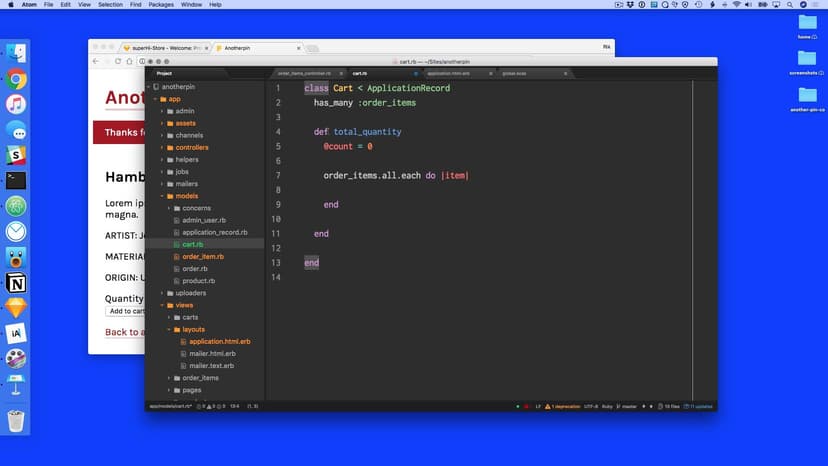Open Terminal from the dock

pyautogui.click(x=16, y=181)
